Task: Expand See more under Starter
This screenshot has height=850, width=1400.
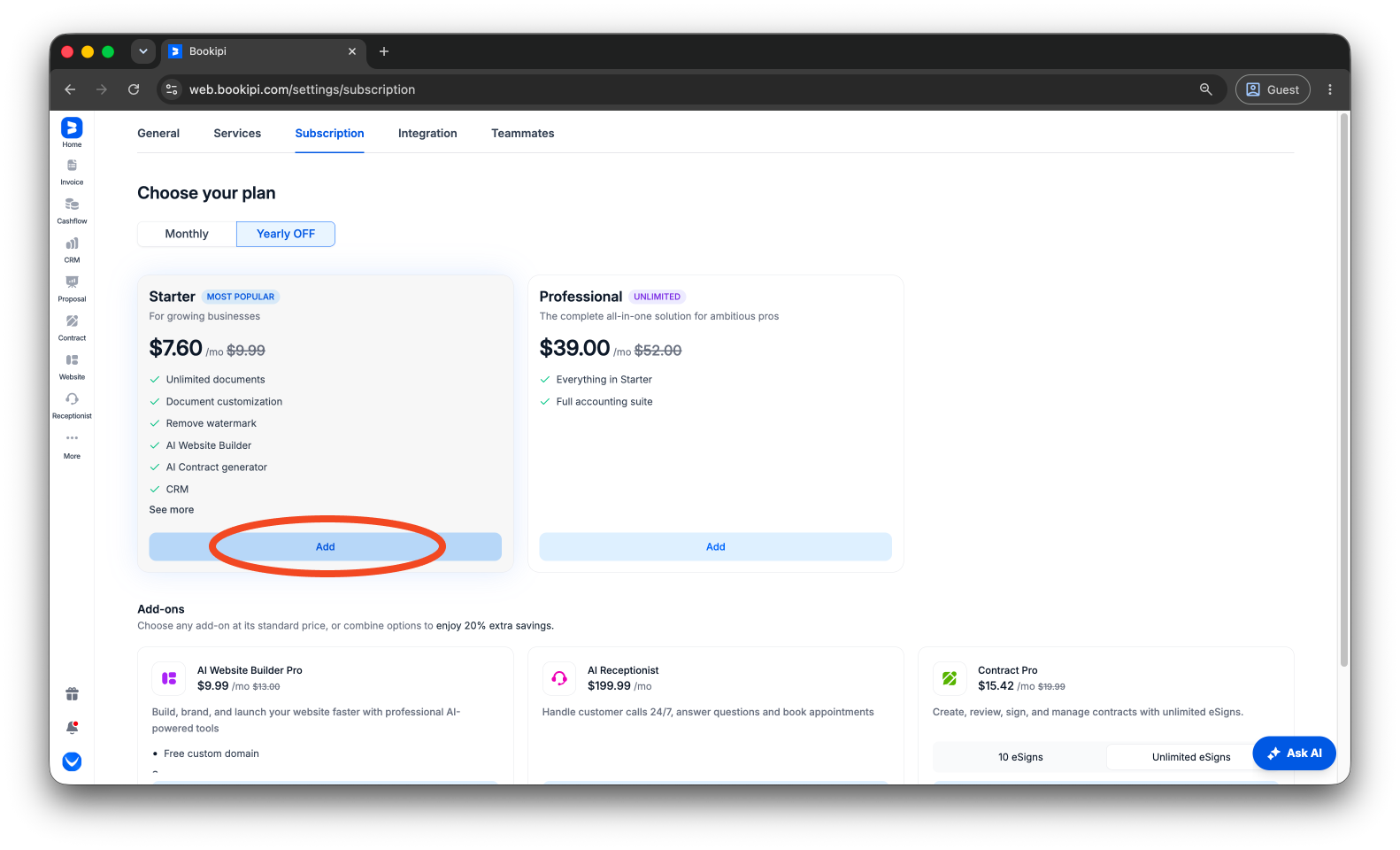Action: 172,510
